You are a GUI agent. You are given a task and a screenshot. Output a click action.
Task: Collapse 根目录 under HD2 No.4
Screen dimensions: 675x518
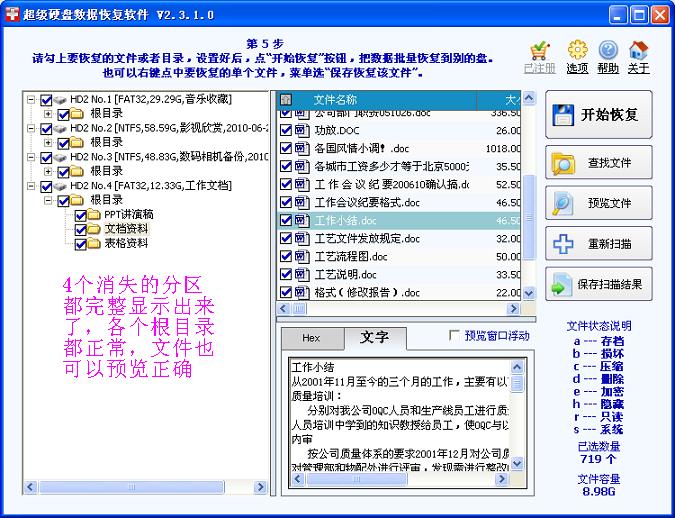(x=48, y=200)
